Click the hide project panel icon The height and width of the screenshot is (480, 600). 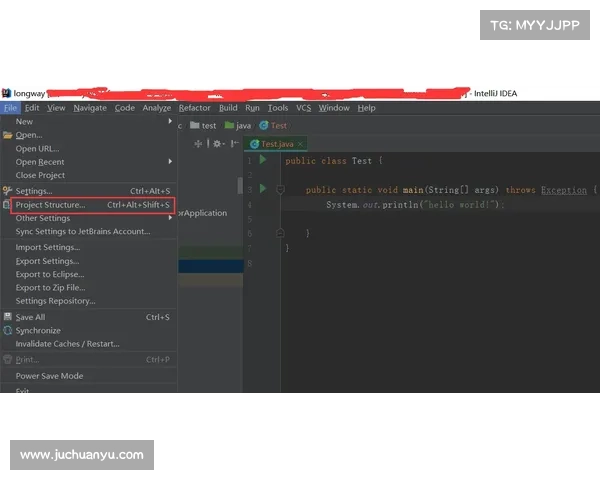pos(235,144)
